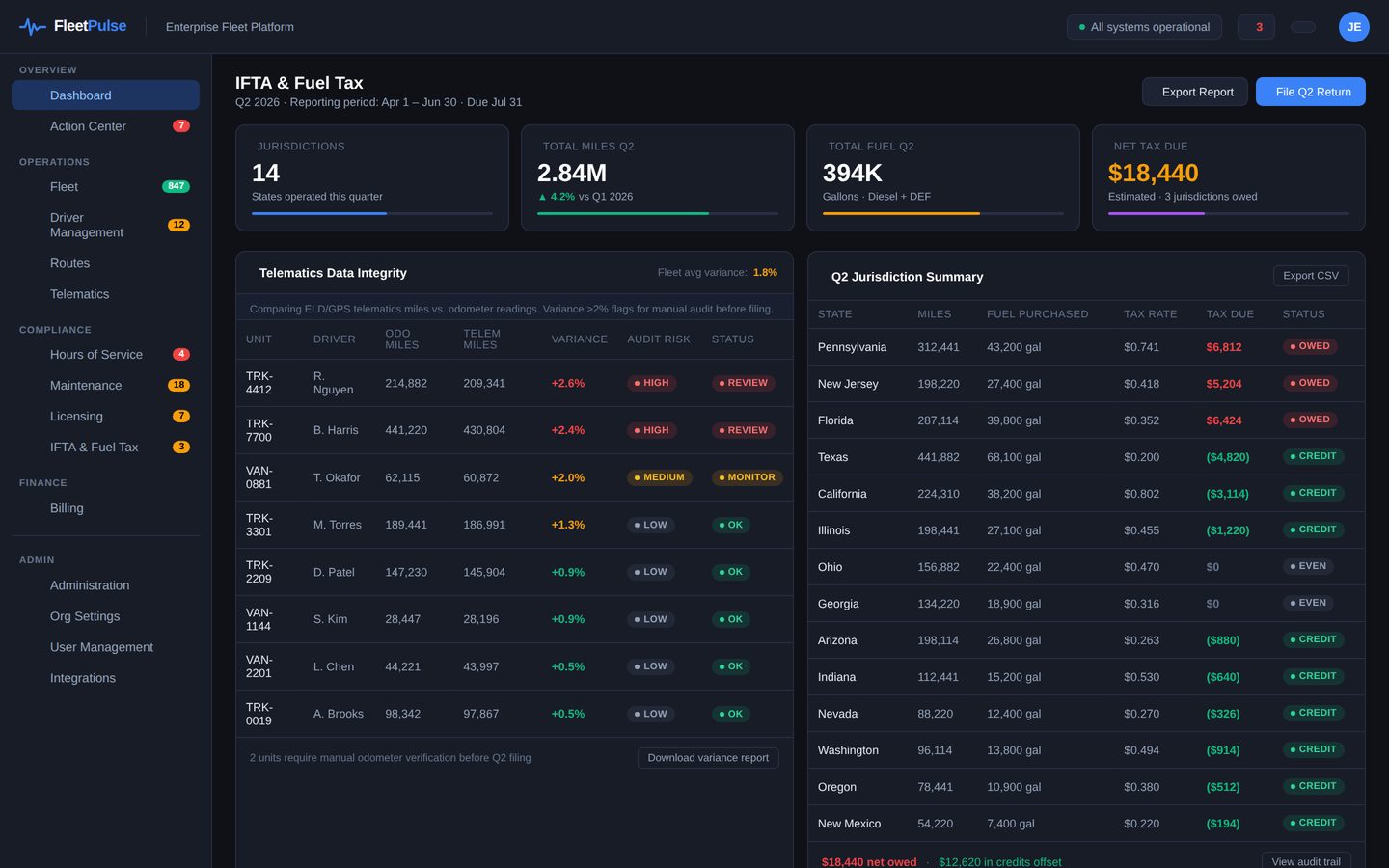The height and width of the screenshot is (868, 1389).
Task: Click the Export Report button
Action: [1195, 92]
